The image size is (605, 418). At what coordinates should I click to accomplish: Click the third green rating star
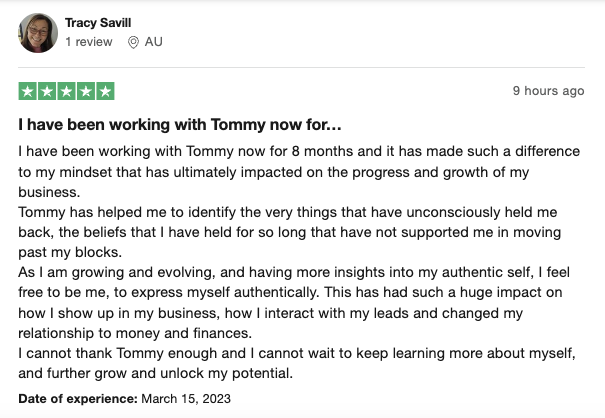tap(66, 91)
